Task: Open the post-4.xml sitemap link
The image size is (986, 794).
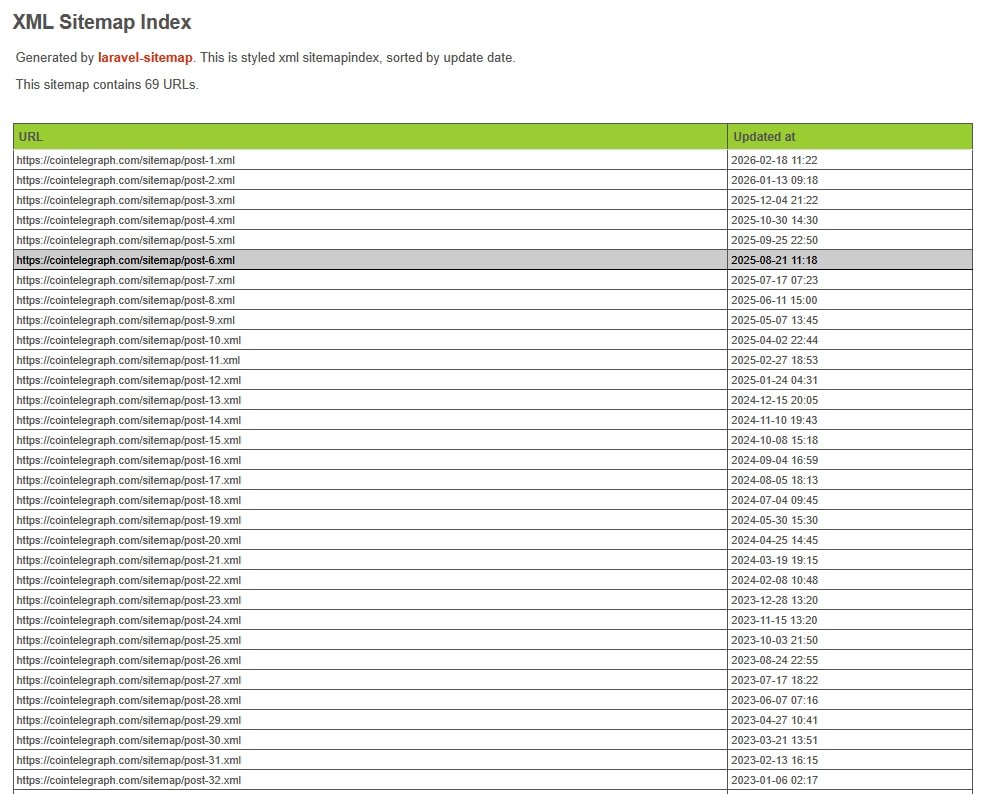Action: (126, 220)
